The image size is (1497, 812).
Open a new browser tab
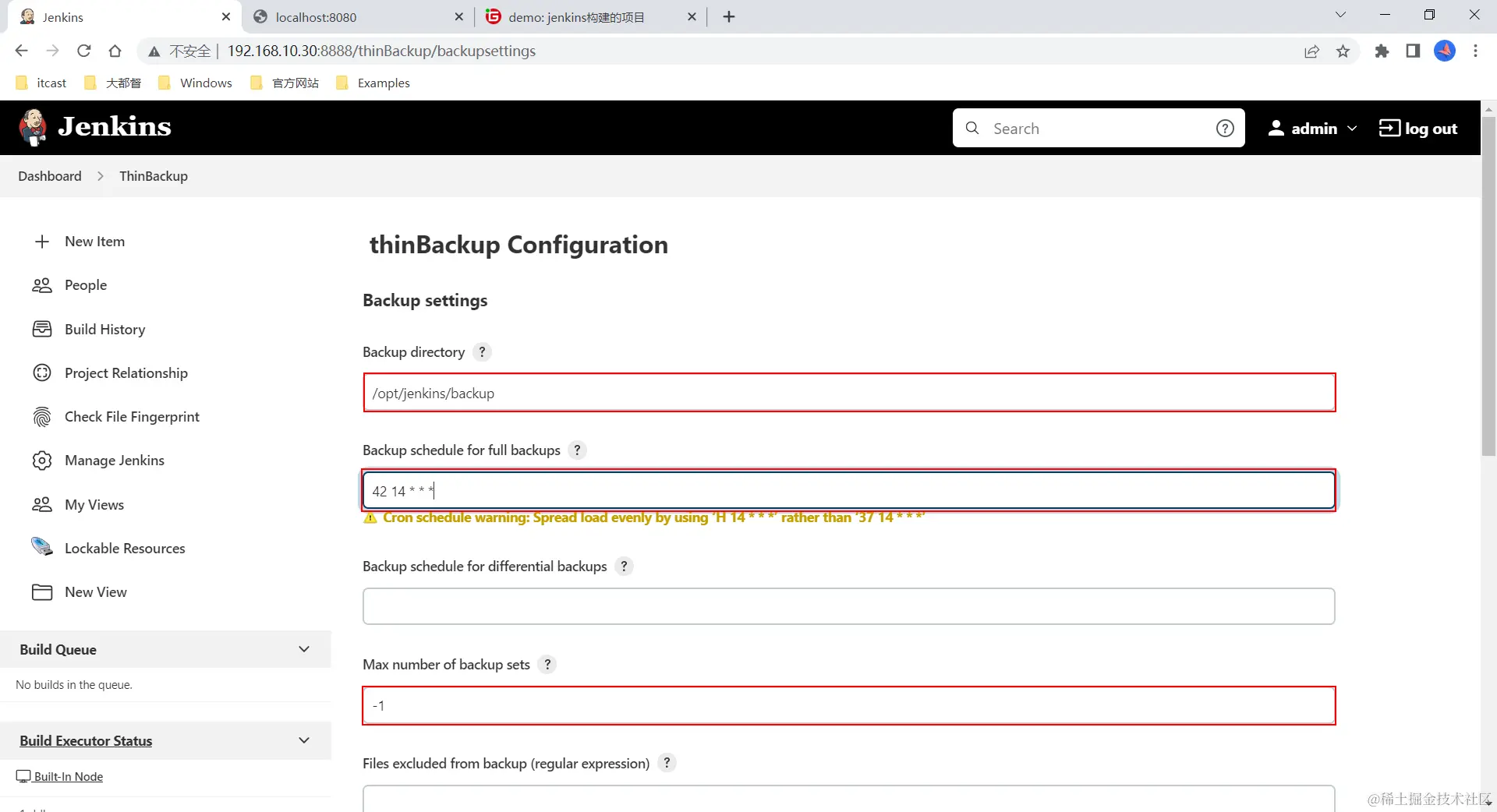point(729,17)
